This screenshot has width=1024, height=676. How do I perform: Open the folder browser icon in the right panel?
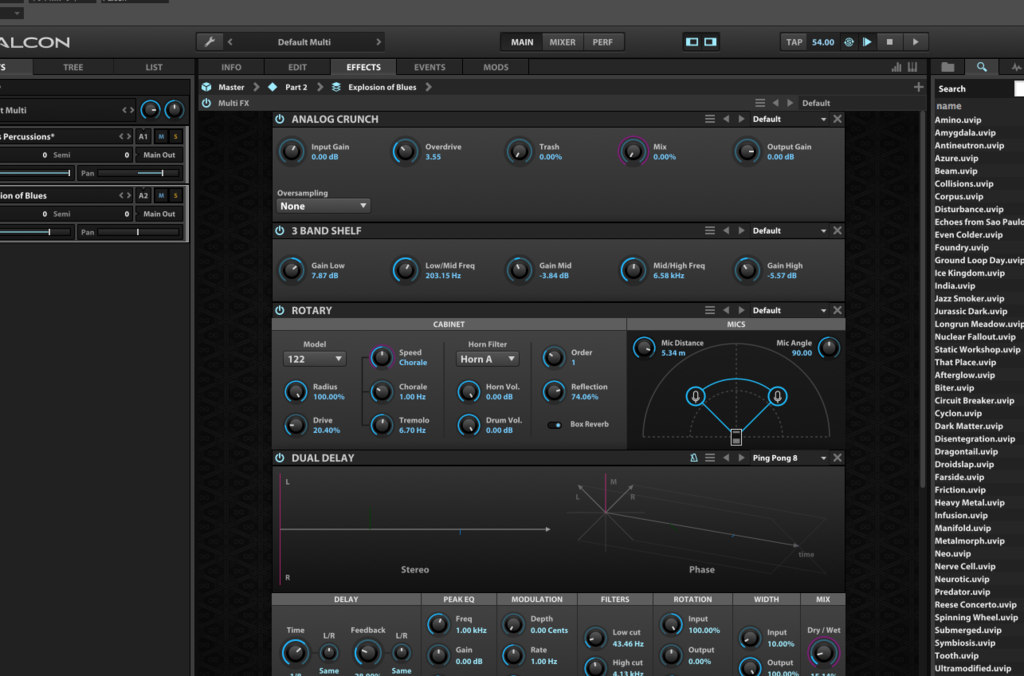click(x=948, y=67)
